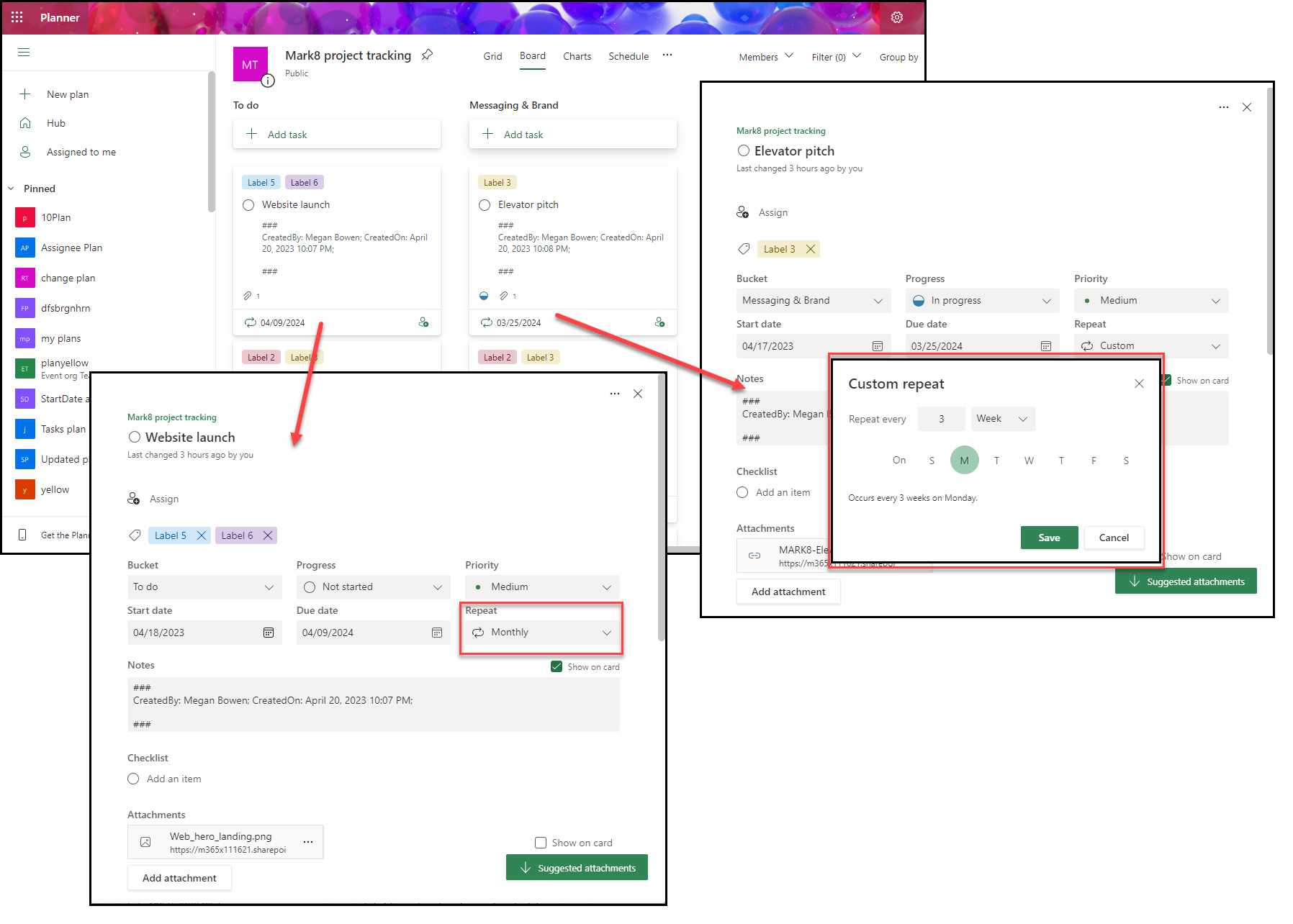Open due date calendar in Elevator pitch
This screenshot has width=1293, height=924.
pos(1046,346)
